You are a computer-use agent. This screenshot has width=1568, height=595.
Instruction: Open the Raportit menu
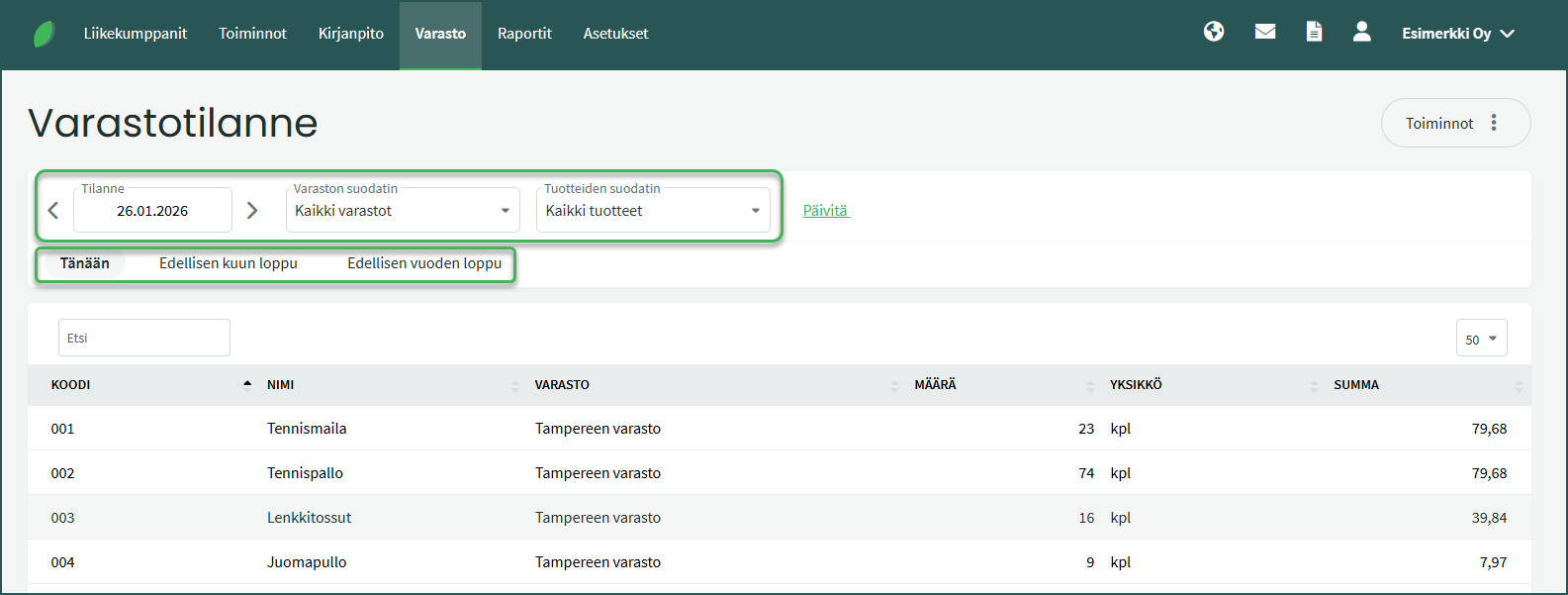pos(524,34)
